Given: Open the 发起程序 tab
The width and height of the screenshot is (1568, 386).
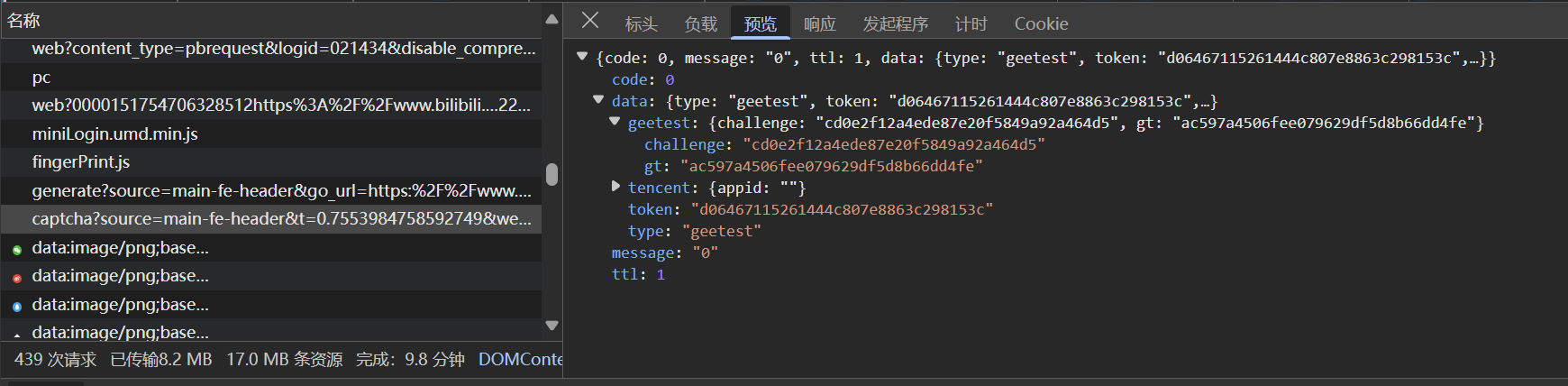Looking at the screenshot, I should 895,24.
